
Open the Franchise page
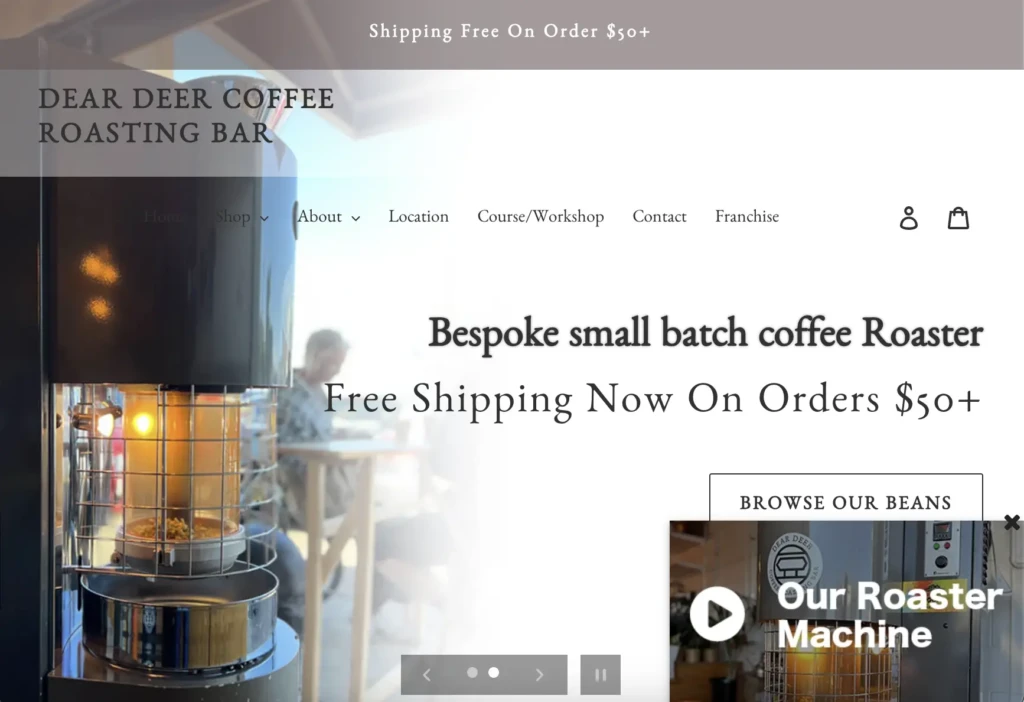(747, 216)
